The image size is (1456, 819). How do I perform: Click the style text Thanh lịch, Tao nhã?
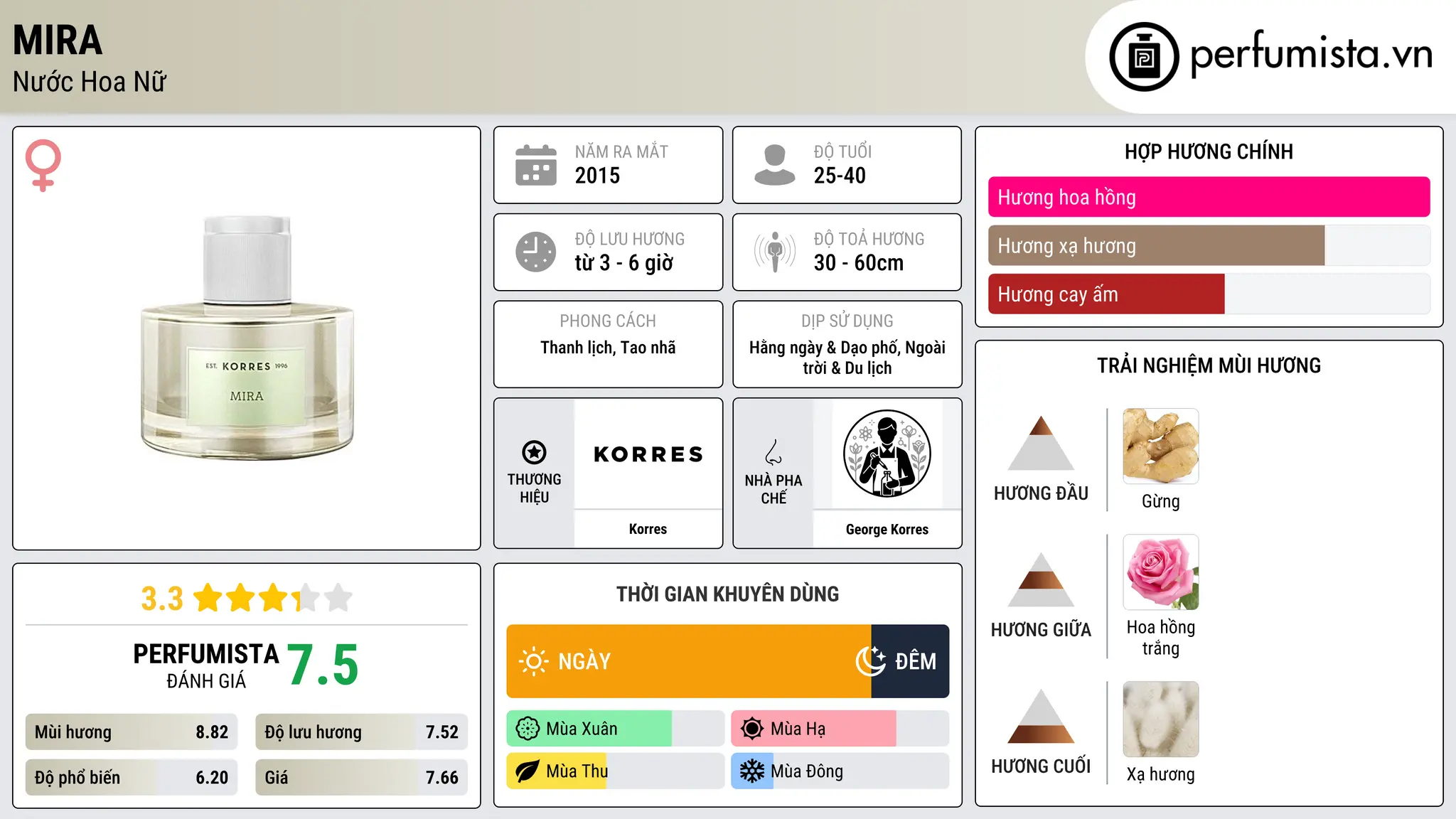click(x=608, y=348)
